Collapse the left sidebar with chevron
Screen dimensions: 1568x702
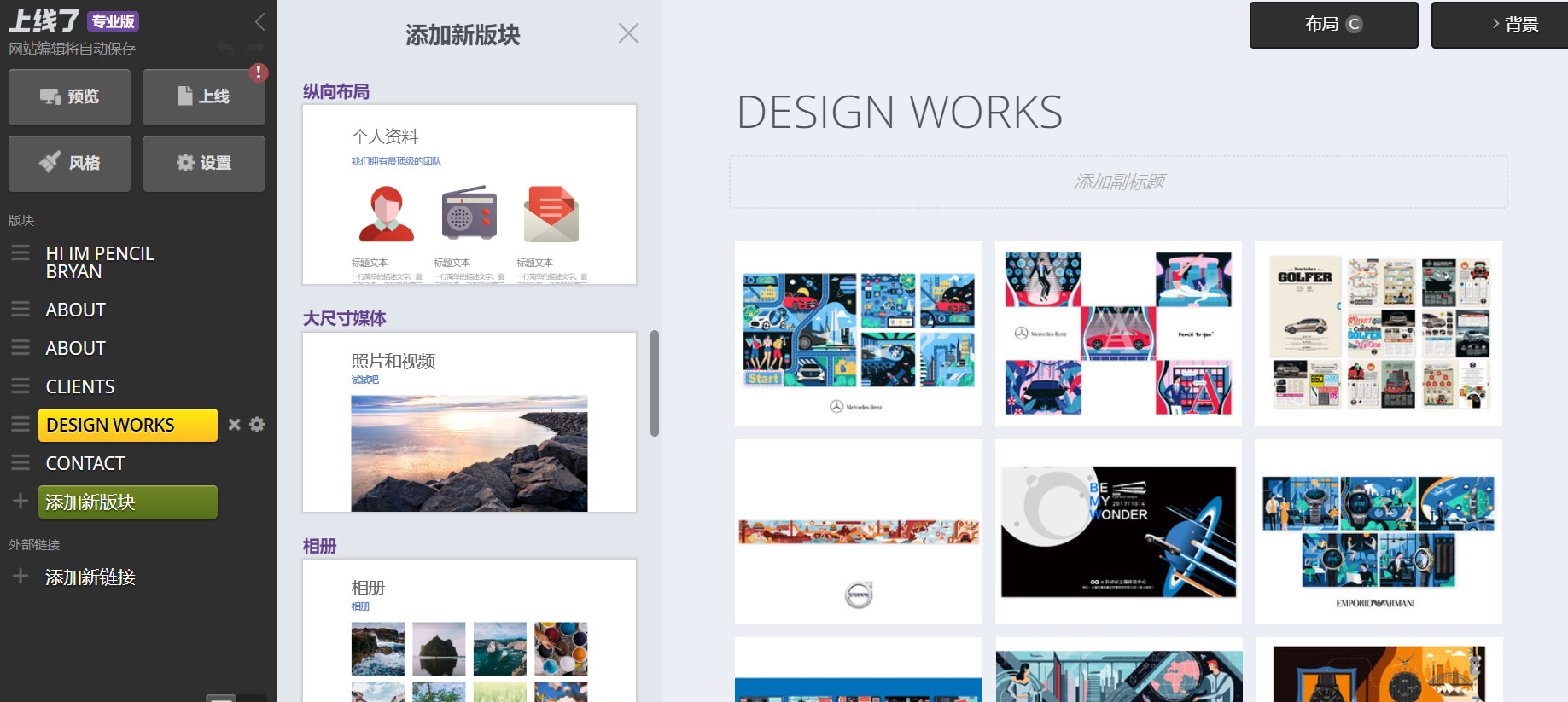point(259,22)
